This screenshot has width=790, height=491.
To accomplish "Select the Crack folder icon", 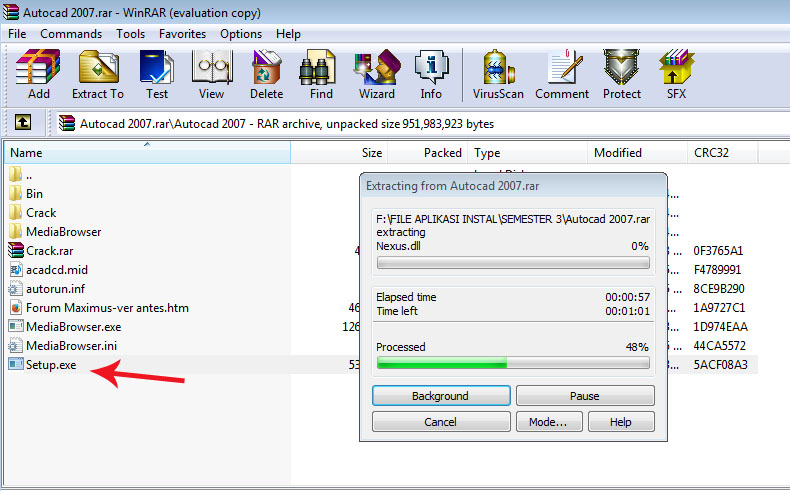I will click(16, 213).
